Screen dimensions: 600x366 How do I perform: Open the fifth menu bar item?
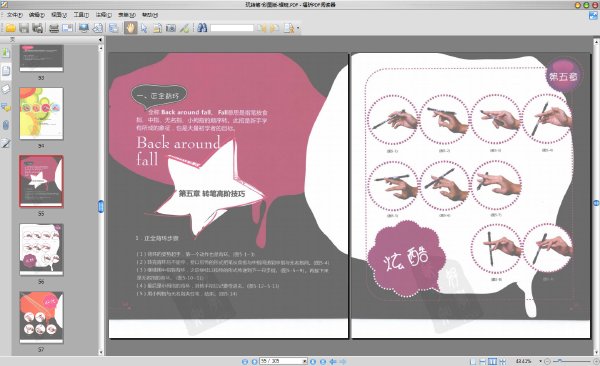click(103, 15)
